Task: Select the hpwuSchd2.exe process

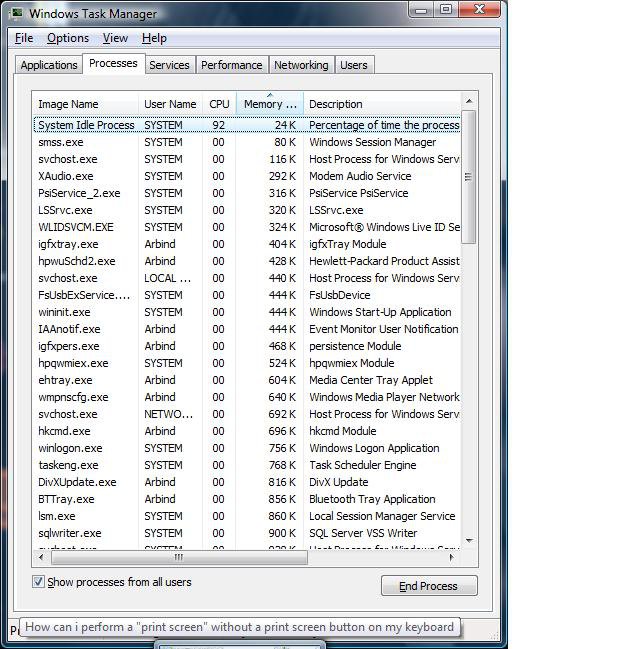Action: (247, 261)
